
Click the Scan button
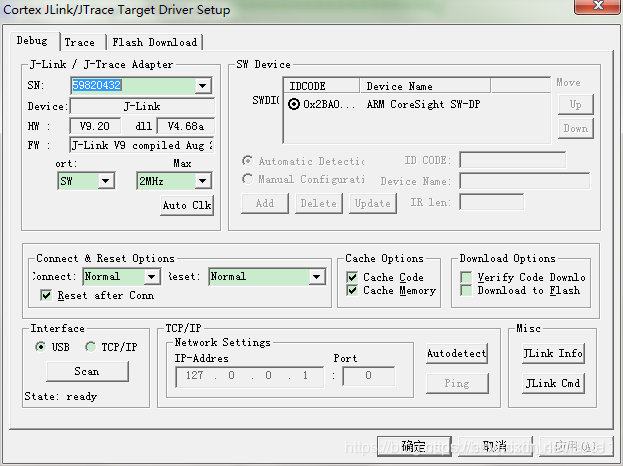87,371
